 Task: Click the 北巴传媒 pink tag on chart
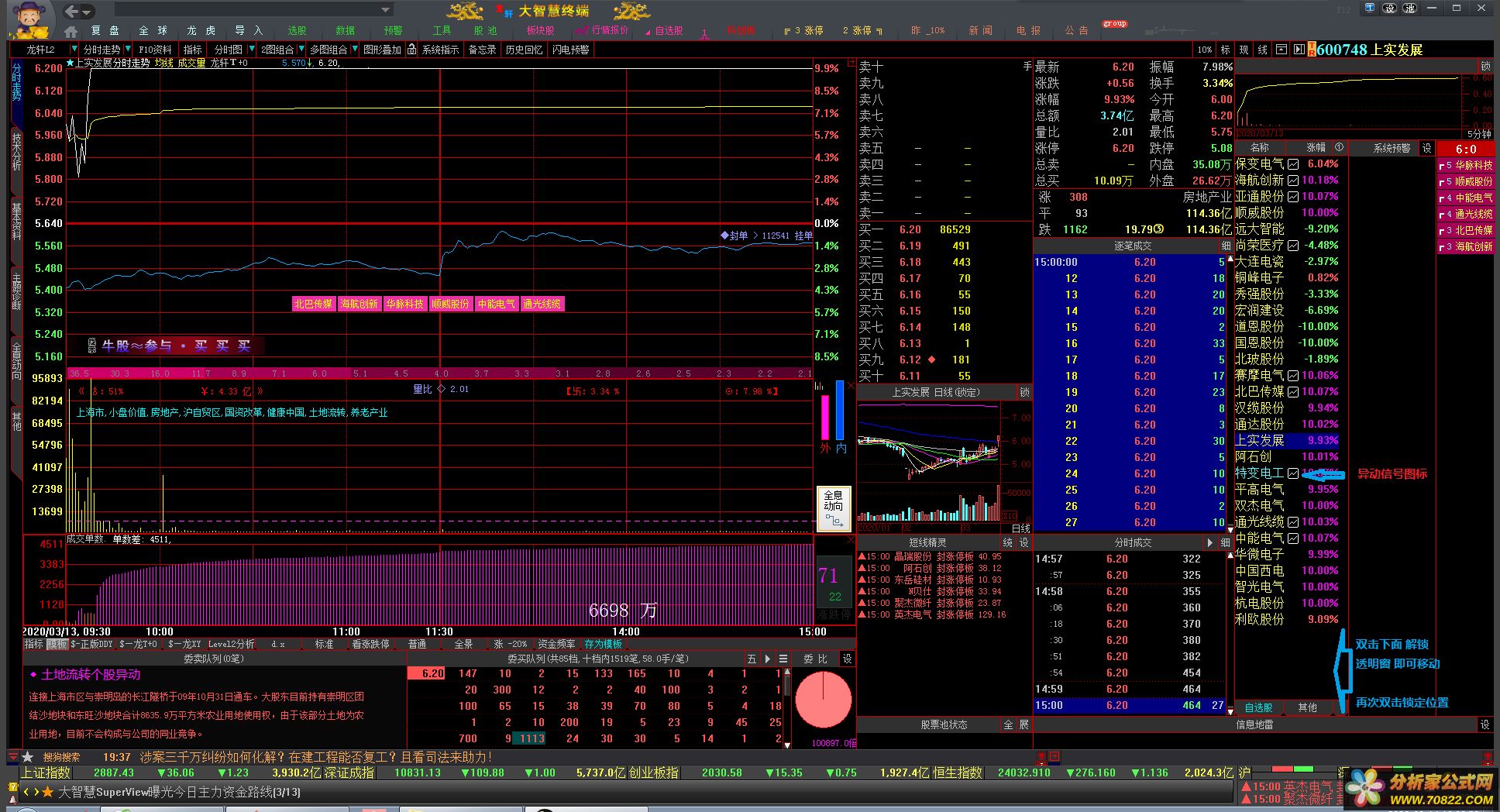(313, 304)
